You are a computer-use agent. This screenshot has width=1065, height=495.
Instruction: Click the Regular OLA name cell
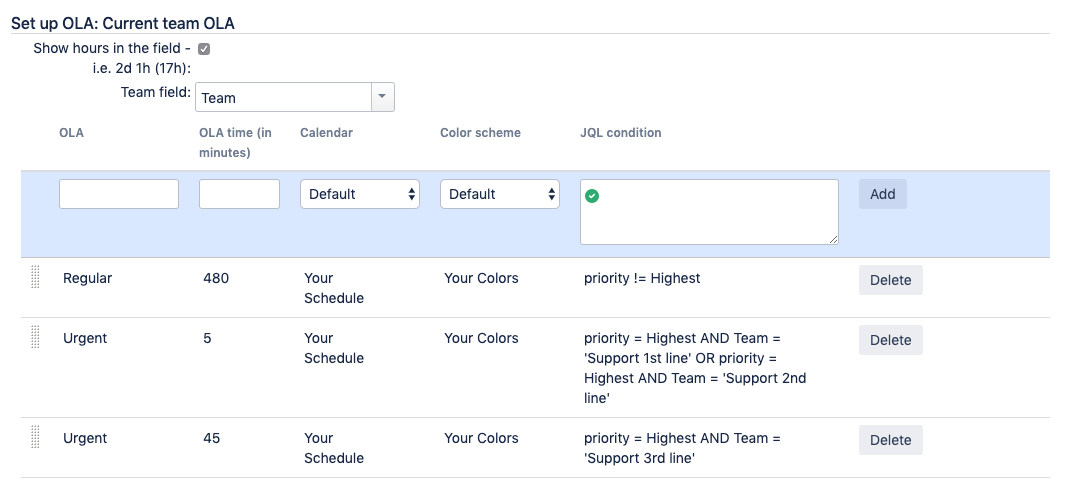(88, 278)
